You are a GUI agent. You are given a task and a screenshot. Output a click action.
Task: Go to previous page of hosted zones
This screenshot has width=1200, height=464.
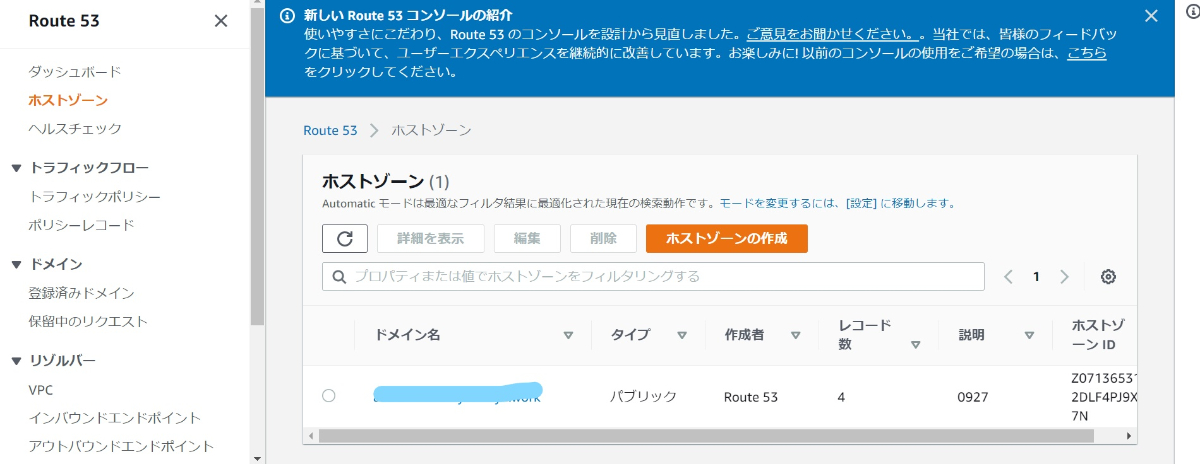tap(1008, 277)
